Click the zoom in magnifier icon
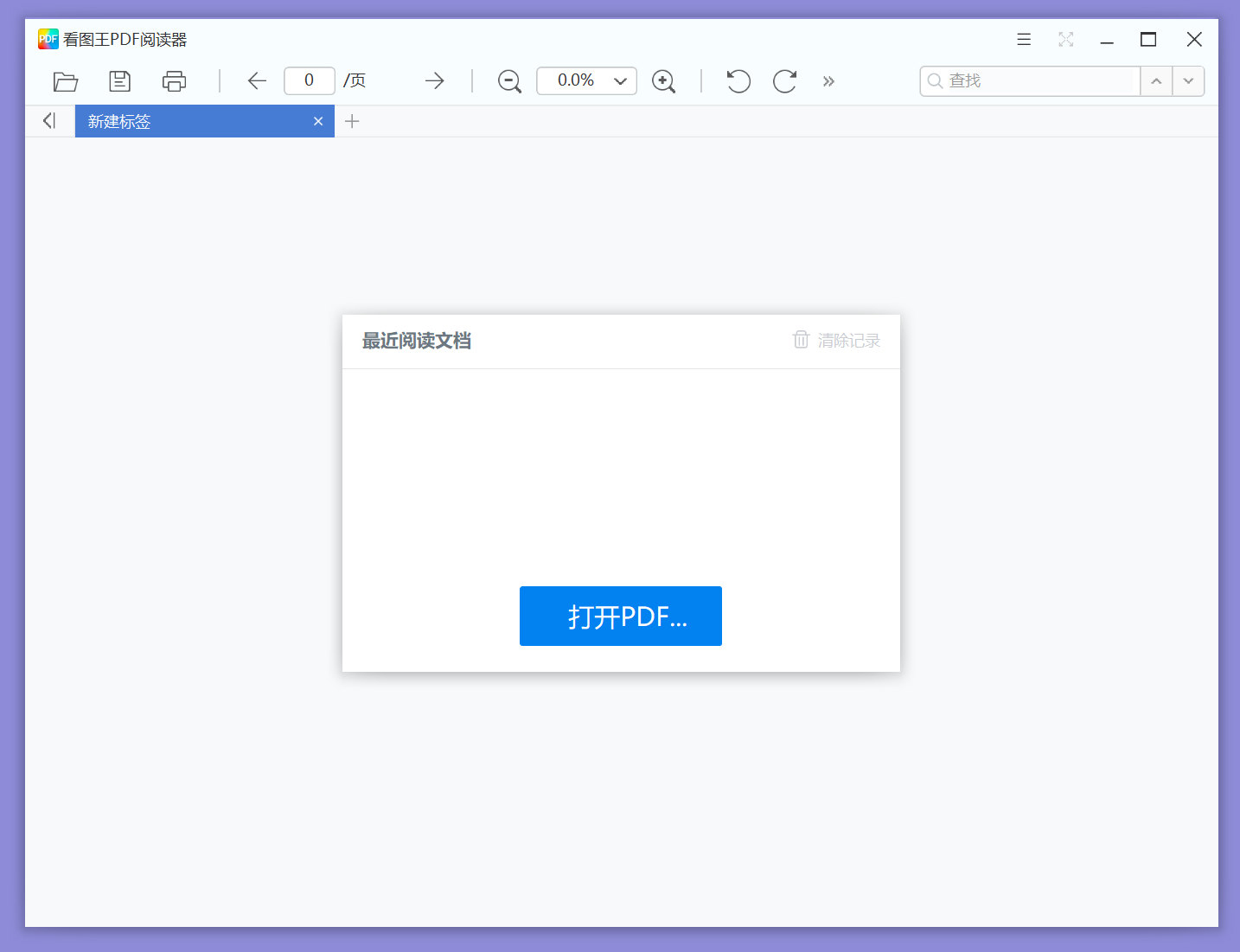Image resolution: width=1240 pixels, height=952 pixels. click(x=663, y=81)
